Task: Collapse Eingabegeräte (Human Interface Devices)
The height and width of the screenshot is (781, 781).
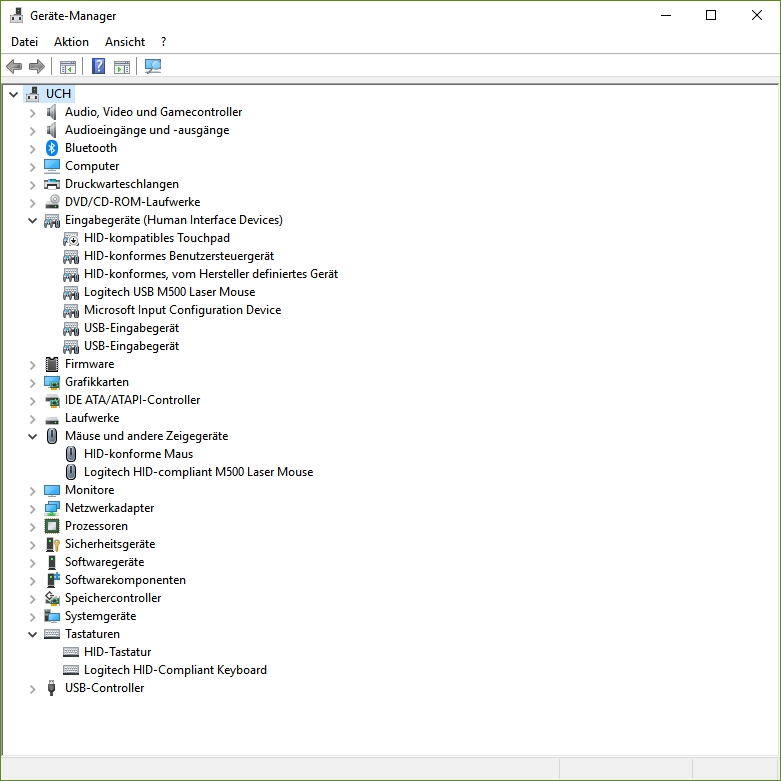Action: (x=32, y=220)
